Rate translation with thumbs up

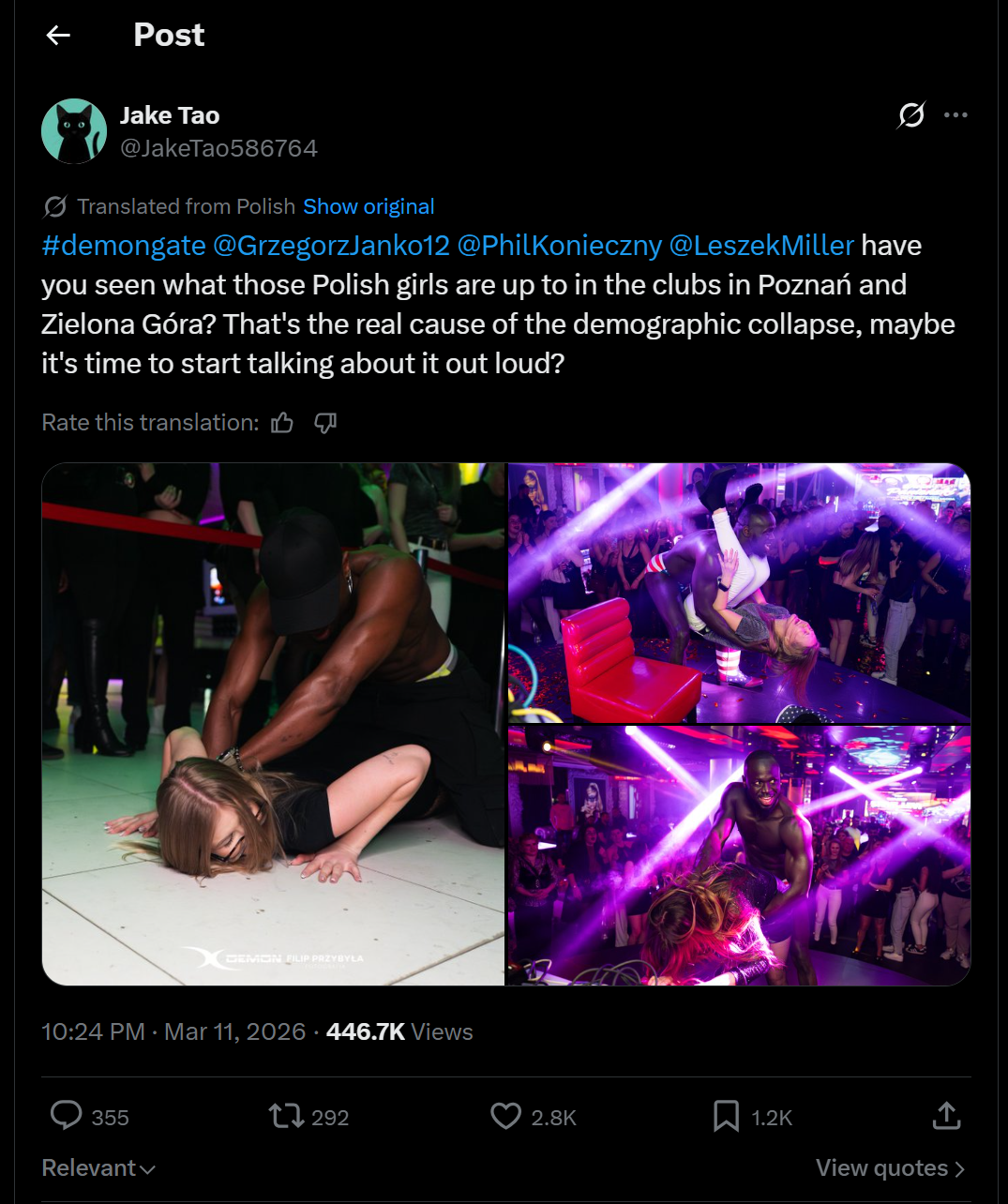tap(282, 423)
